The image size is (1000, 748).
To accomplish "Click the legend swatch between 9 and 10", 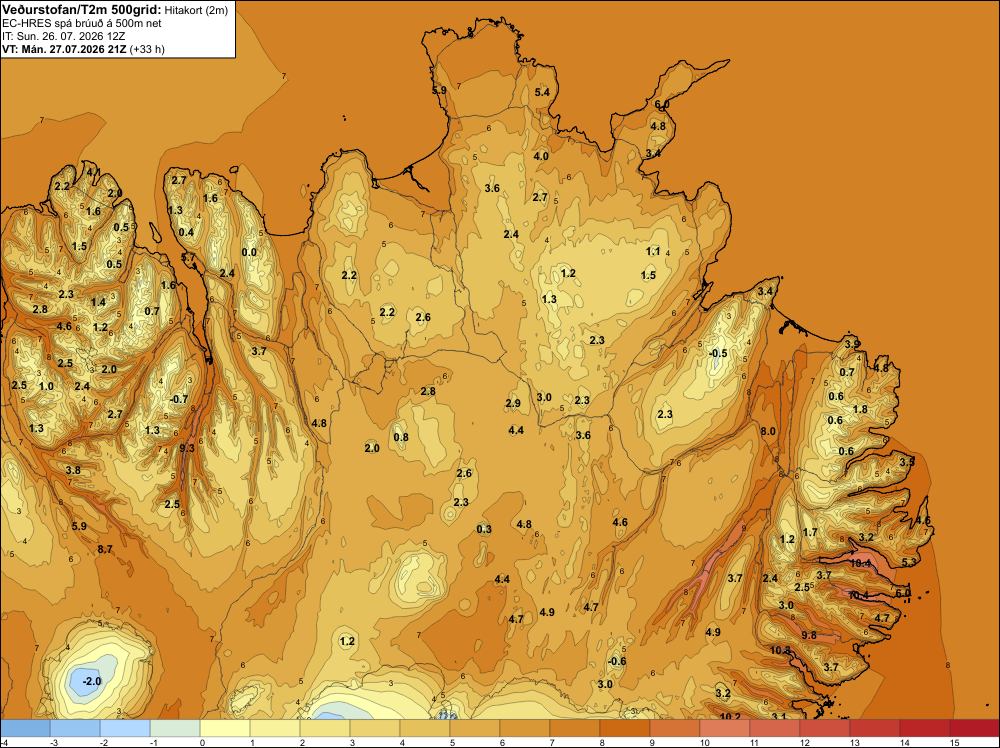I will click(x=674, y=728).
